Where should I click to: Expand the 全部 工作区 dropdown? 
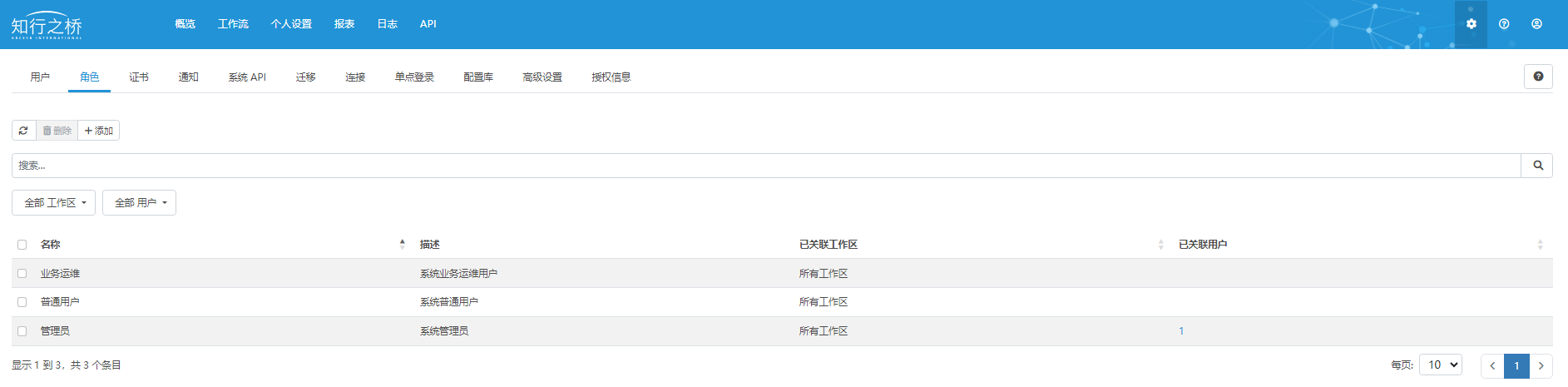(54, 203)
